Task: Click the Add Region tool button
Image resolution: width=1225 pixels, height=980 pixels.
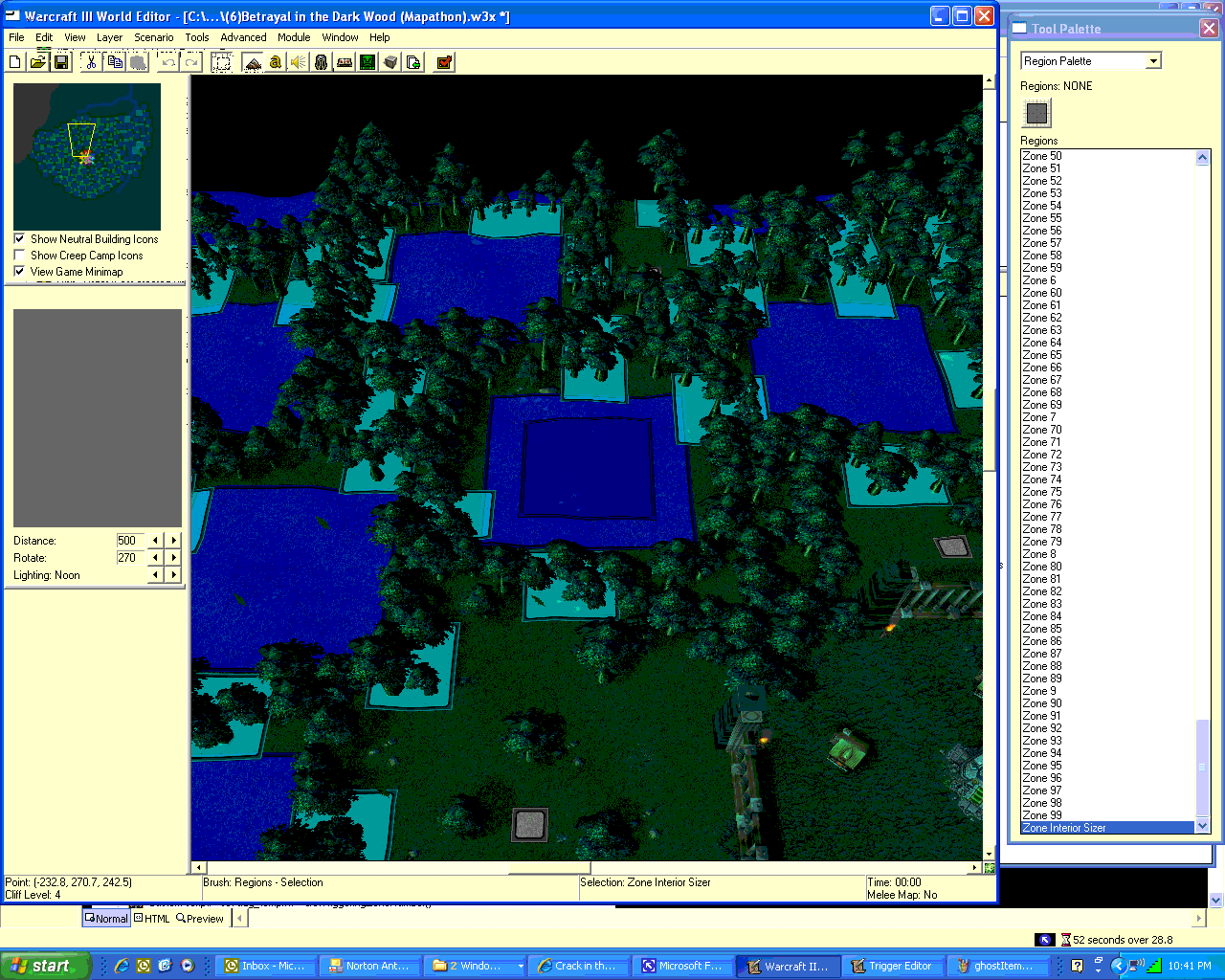Action: point(1036,113)
